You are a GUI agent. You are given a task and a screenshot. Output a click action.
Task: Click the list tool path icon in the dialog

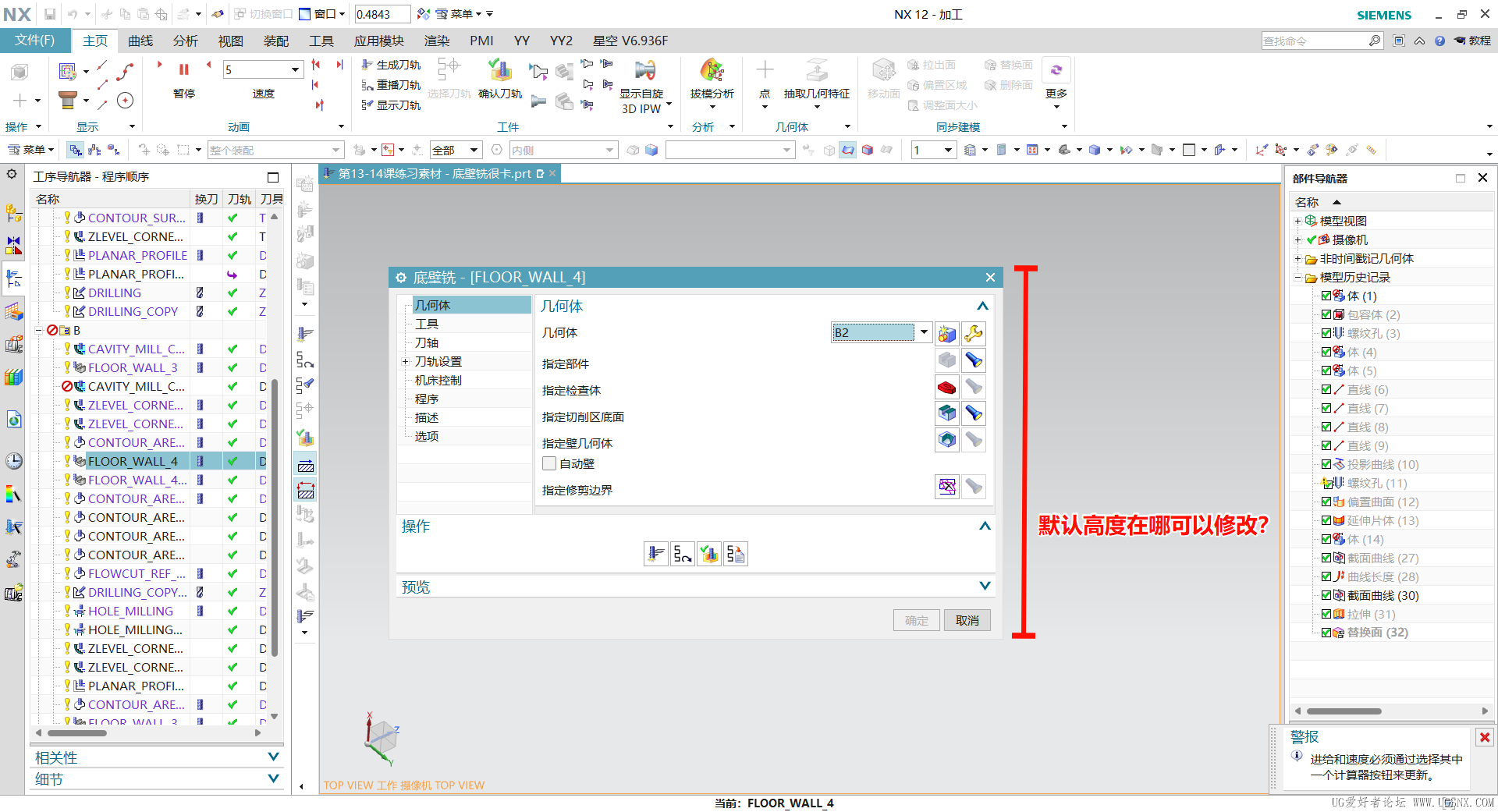pos(736,554)
